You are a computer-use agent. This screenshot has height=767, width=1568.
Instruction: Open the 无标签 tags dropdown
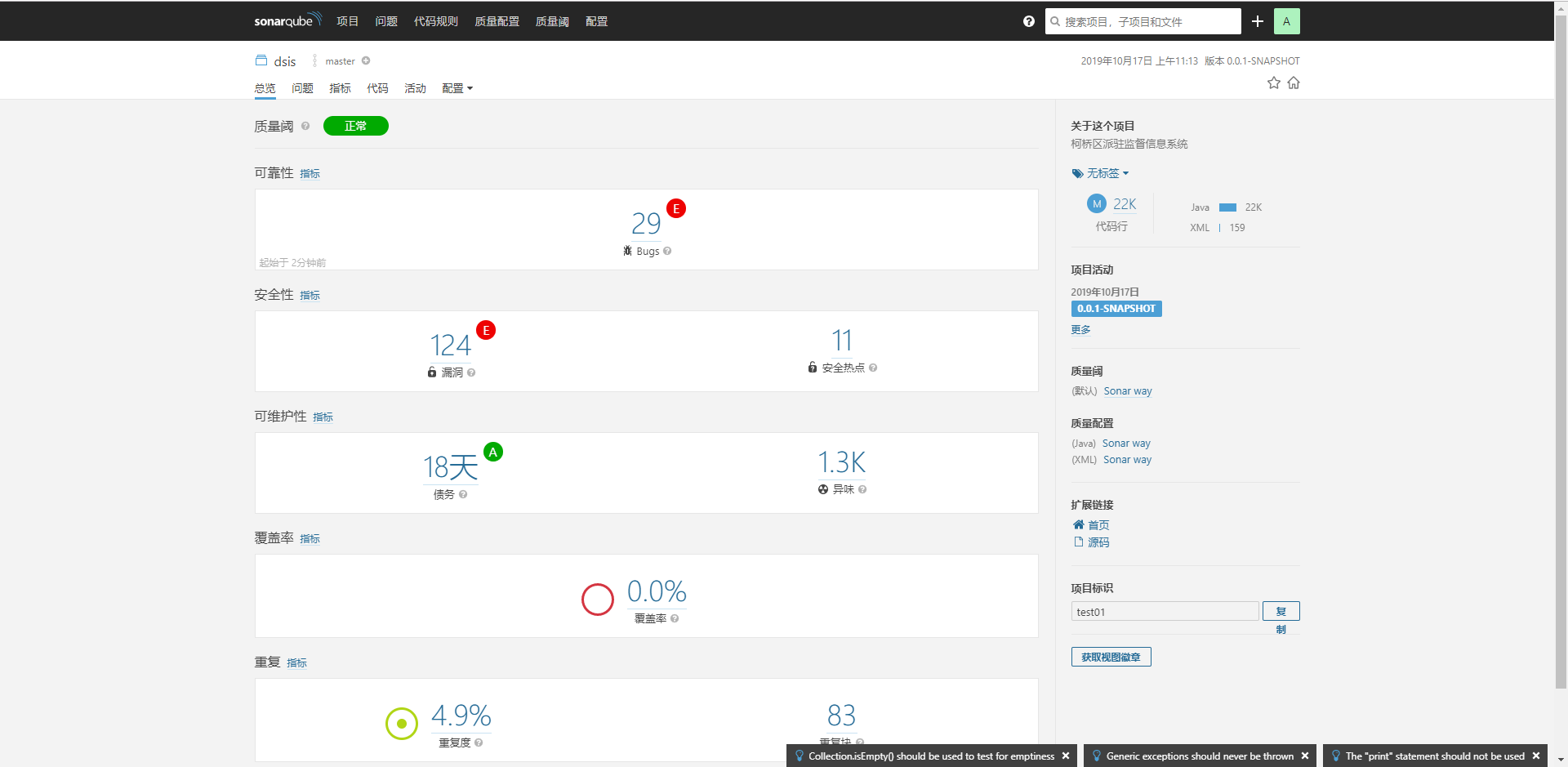[1100, 173]
